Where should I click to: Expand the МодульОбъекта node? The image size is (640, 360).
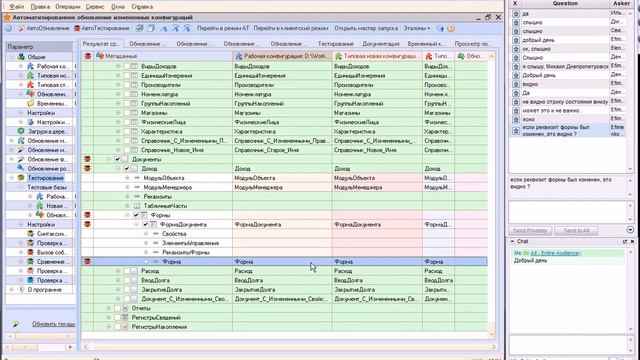[x=127, y=178]
